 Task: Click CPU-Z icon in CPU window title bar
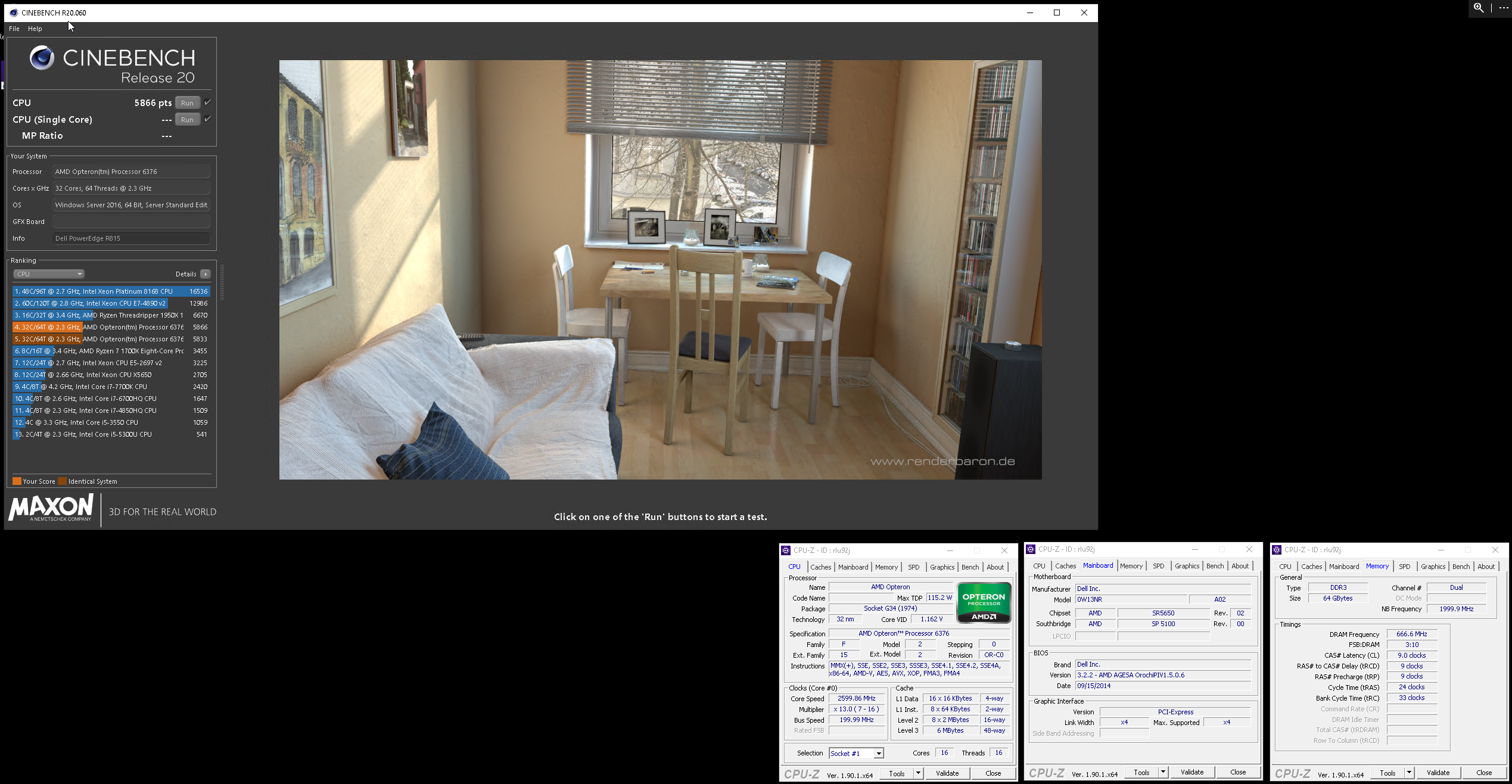[786, 550]
